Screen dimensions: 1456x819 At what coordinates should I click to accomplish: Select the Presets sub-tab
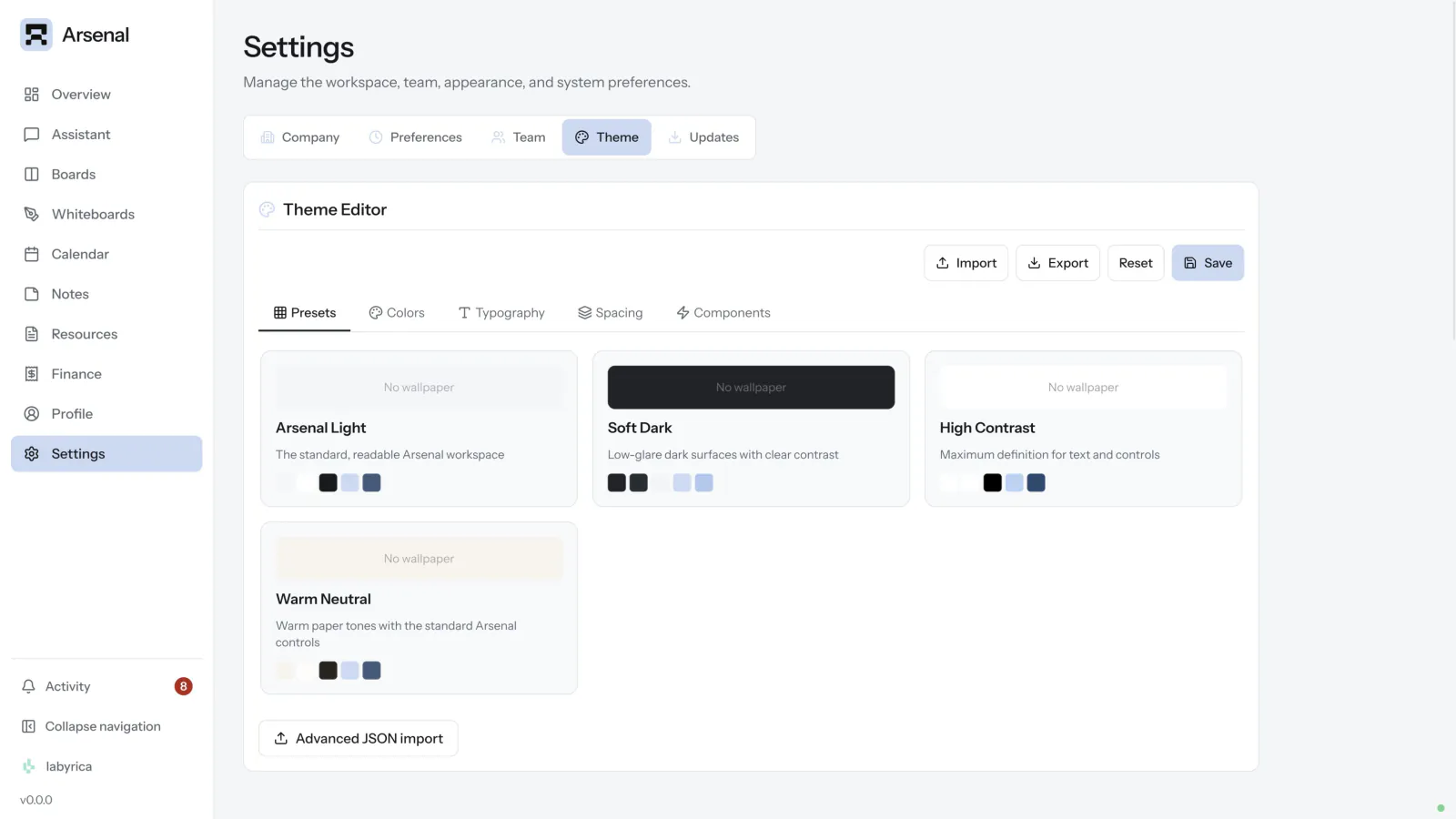pyautogui.click(x=305, y=313)
